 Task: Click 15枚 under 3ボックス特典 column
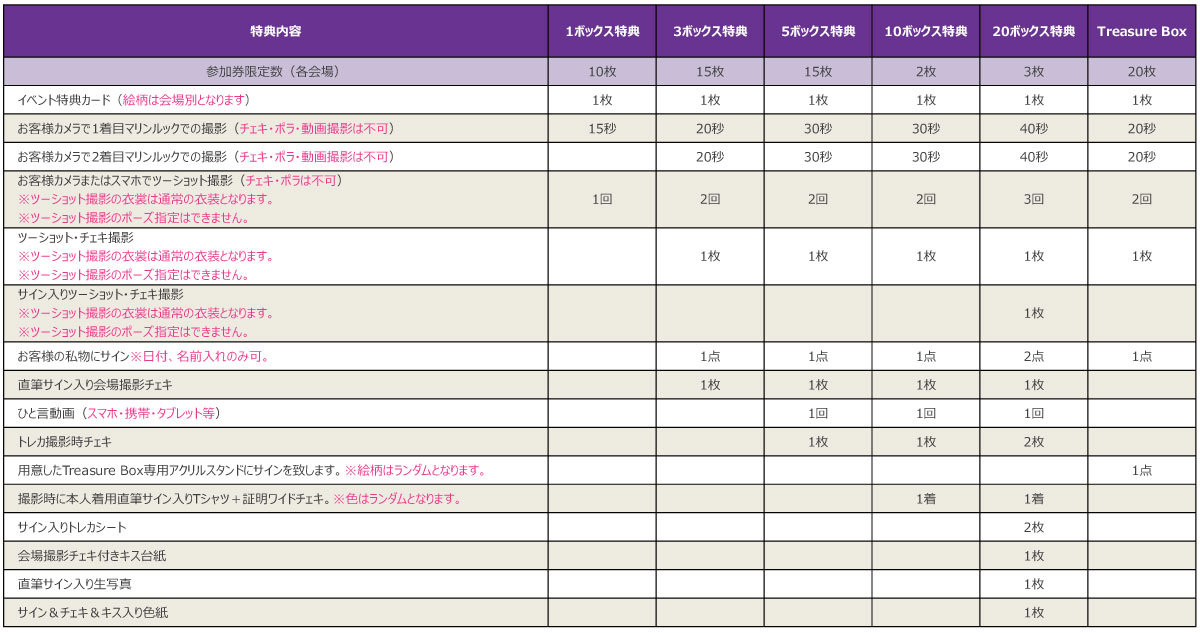point(710,72)
